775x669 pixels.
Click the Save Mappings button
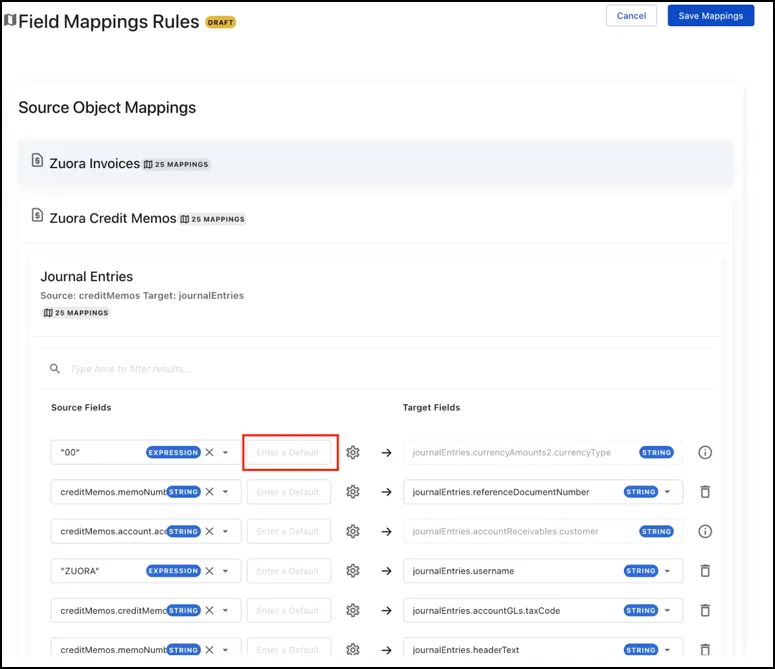pyautogui.click(x=710, y=16)
